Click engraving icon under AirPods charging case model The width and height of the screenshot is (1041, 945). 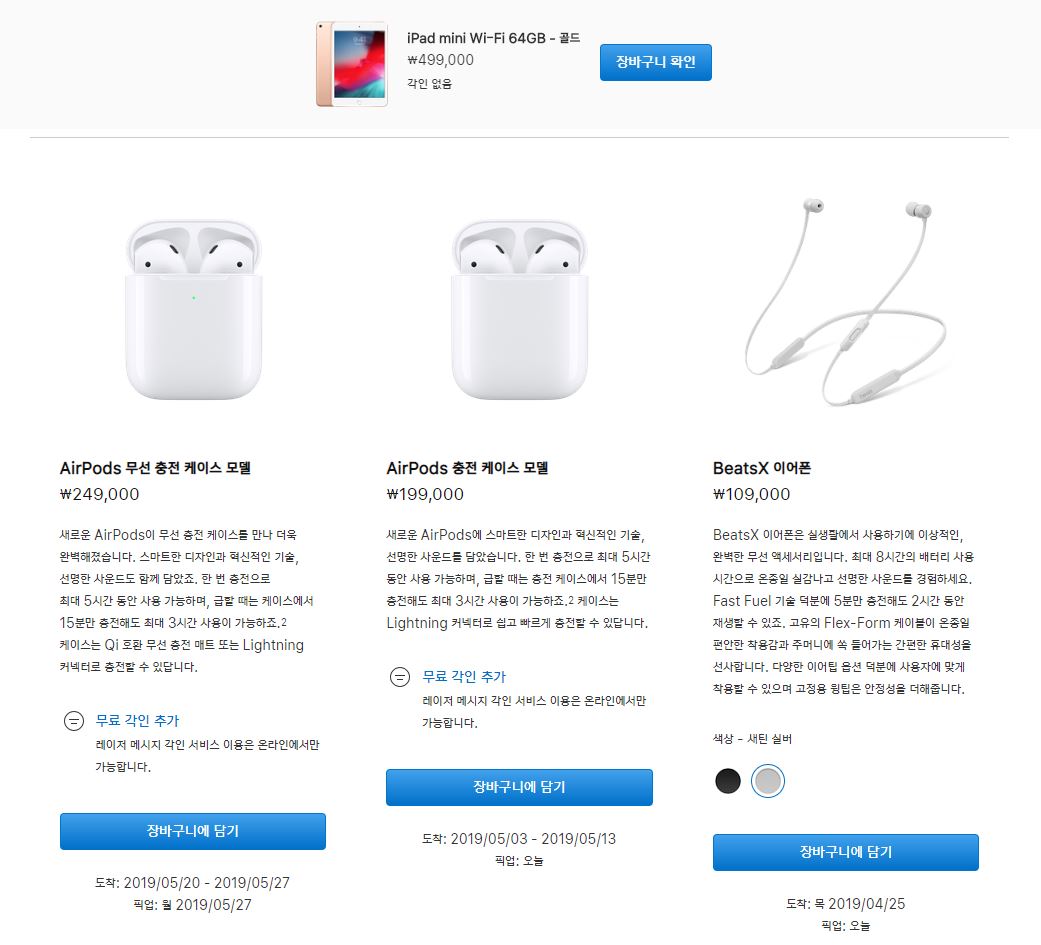click(x=400, y=677)
